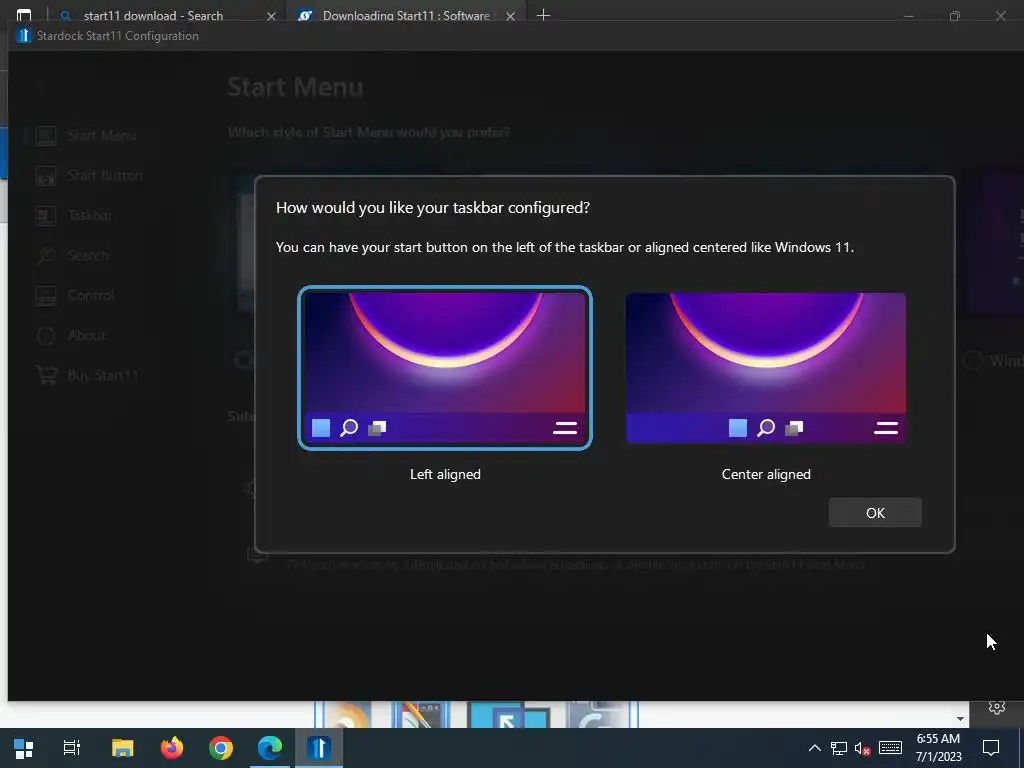1024x768 pixels.
Task: Click the Start Button sidebar icon
Action: click(46, 176)
